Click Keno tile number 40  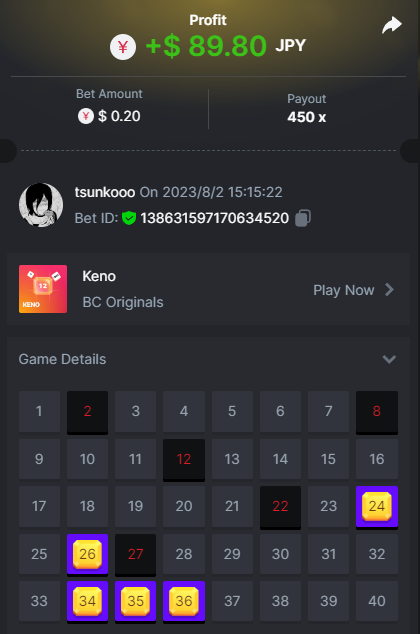coord(377,602)
